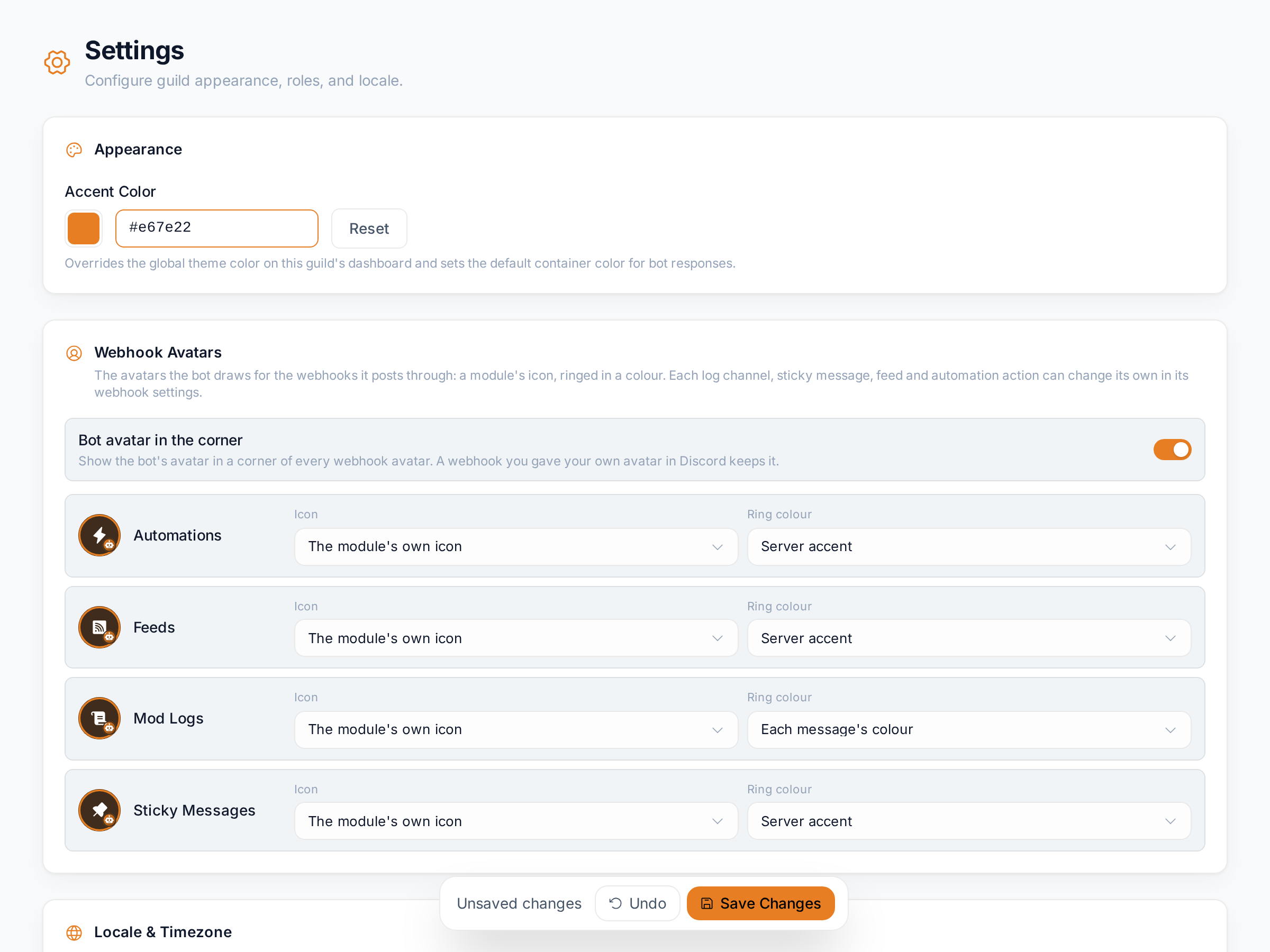1270x952 pixels.
Task: Expand the Feeds Ring colour dropdown
Action: (968, 638)
